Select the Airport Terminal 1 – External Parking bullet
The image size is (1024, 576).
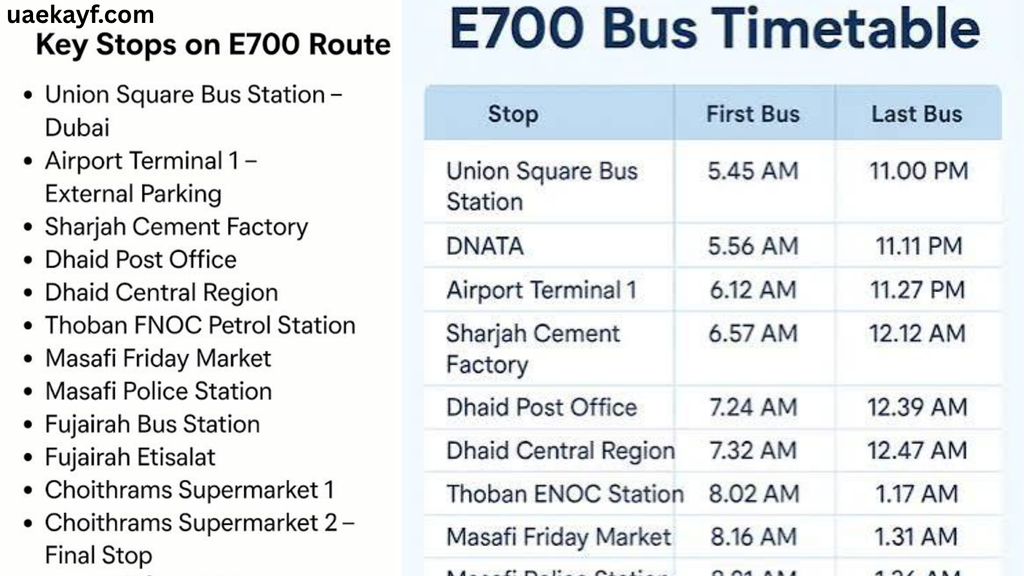click(151, 177)
